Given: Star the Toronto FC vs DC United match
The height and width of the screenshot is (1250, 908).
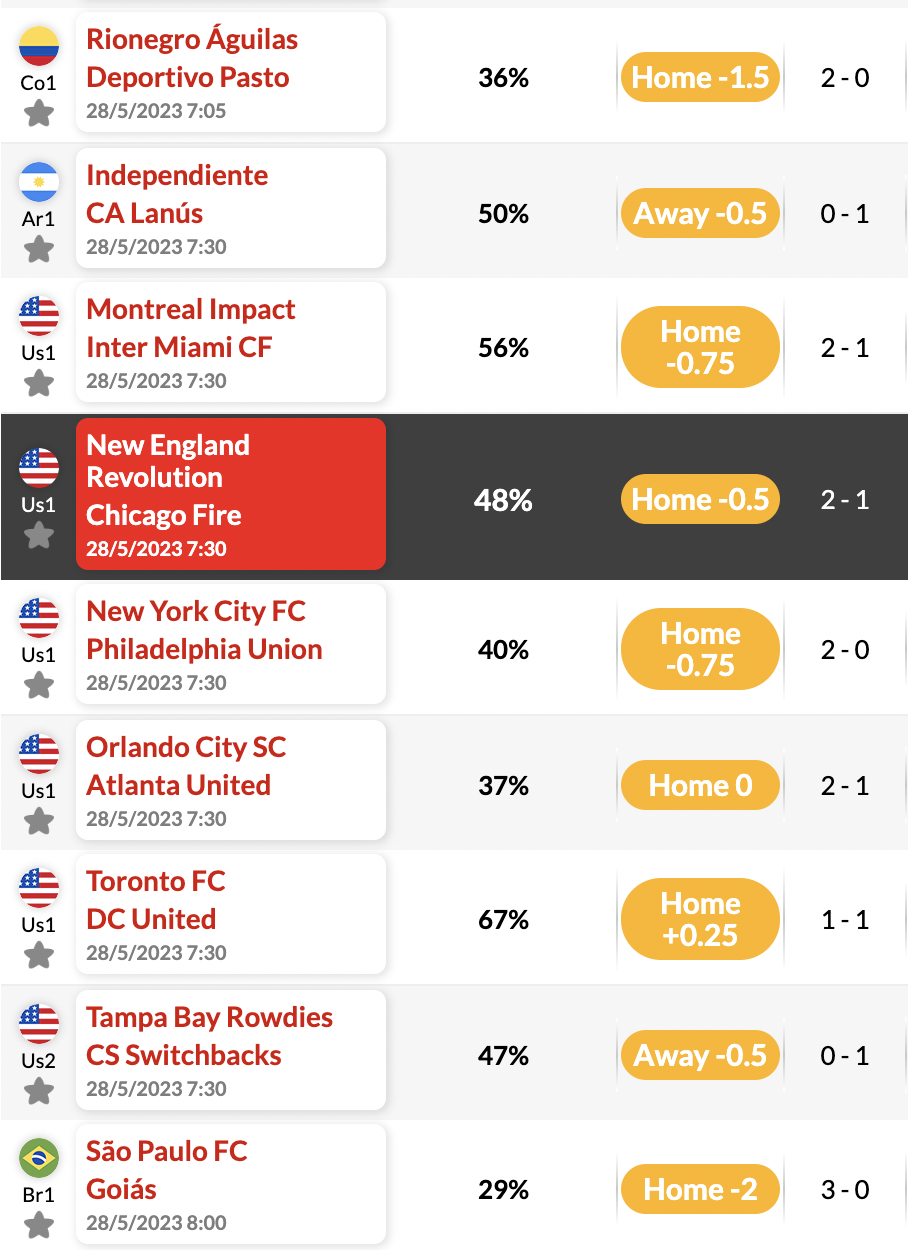Looking at the screenshot, I should 39,955.
